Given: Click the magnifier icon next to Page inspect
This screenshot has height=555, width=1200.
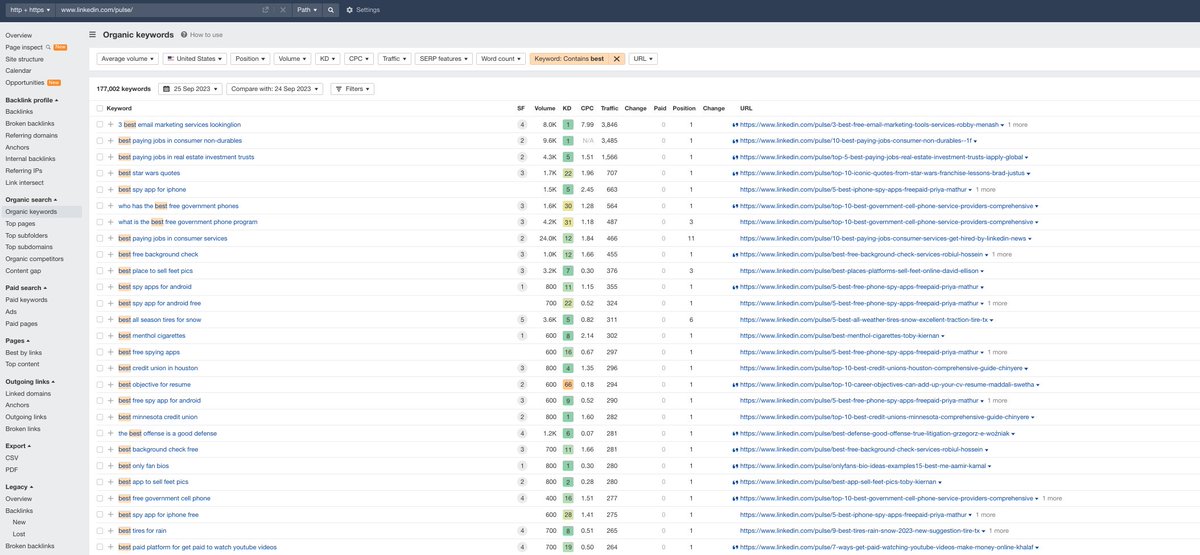Looking at the screenshot, I should click(x=48, y=47).
